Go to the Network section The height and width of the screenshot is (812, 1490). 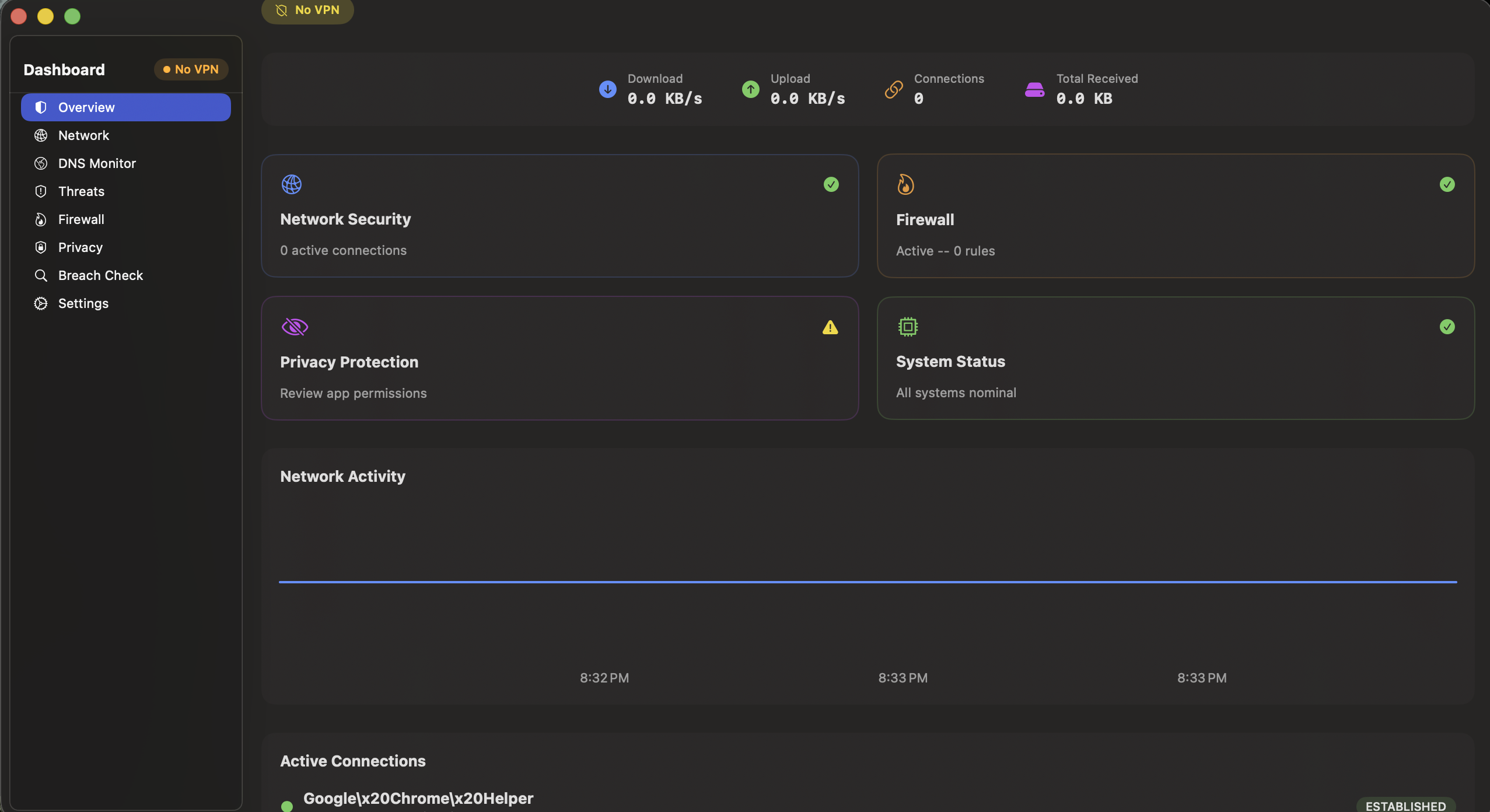pyautogui.click(x=126, y=135)
